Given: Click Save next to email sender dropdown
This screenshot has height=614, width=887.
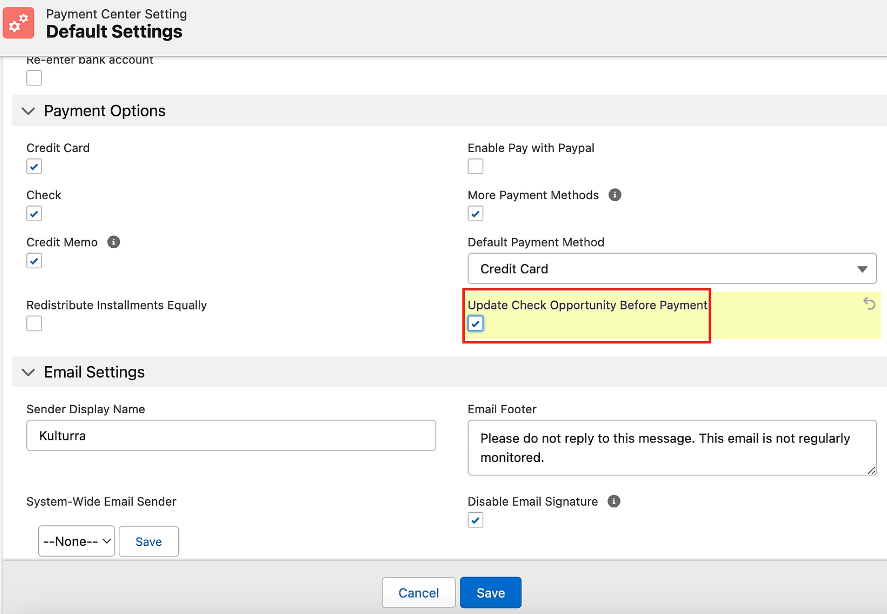Looking at the screenshot, I should point(148,541).
